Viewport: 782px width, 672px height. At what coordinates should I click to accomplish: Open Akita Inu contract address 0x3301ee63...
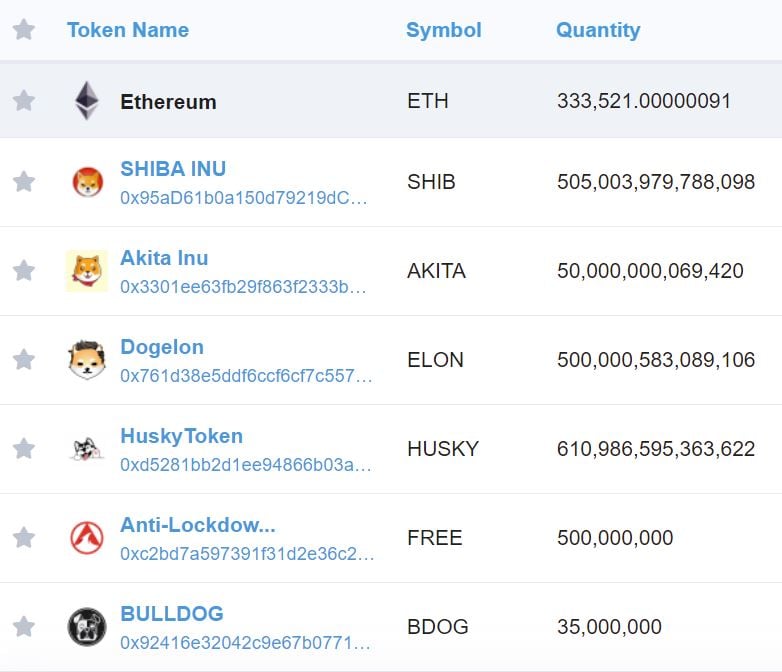click(243, 287)
